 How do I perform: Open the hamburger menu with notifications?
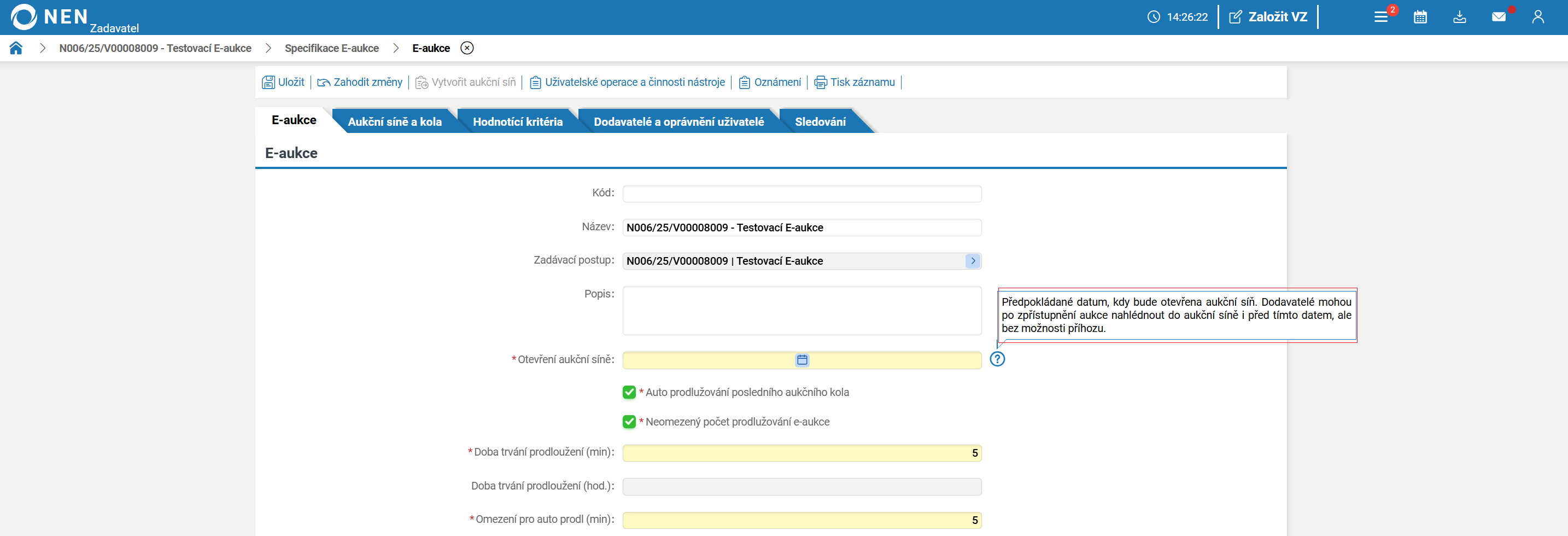pos(1381,17)
